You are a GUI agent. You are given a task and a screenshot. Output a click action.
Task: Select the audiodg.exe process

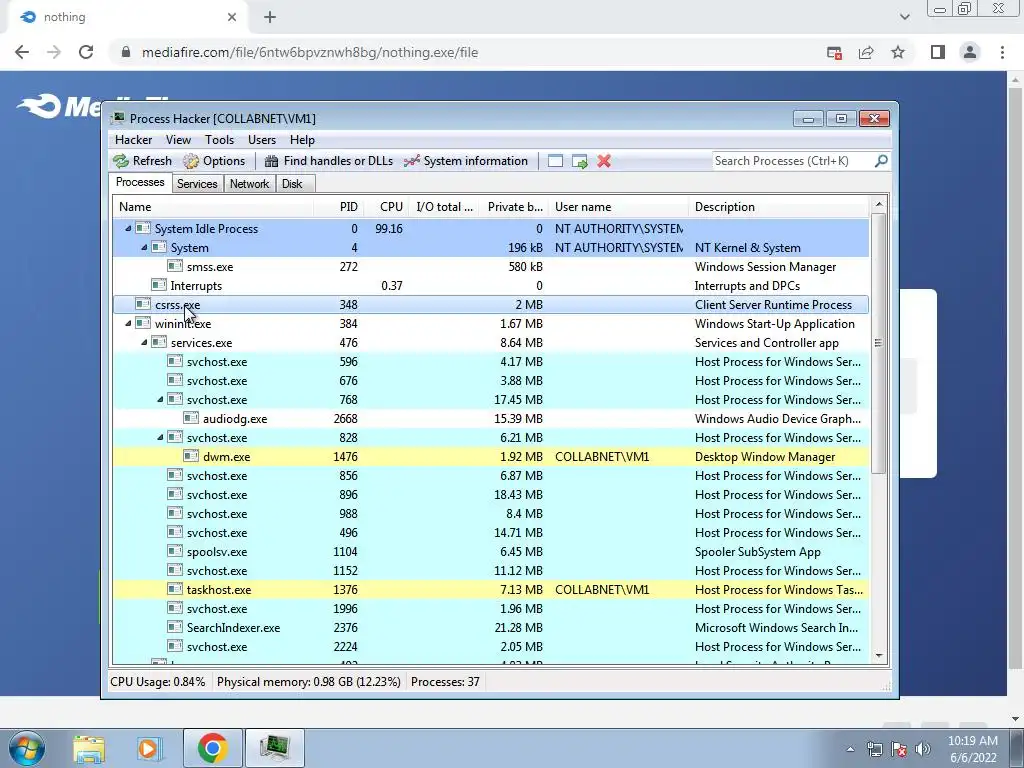(x=491, y=419)
